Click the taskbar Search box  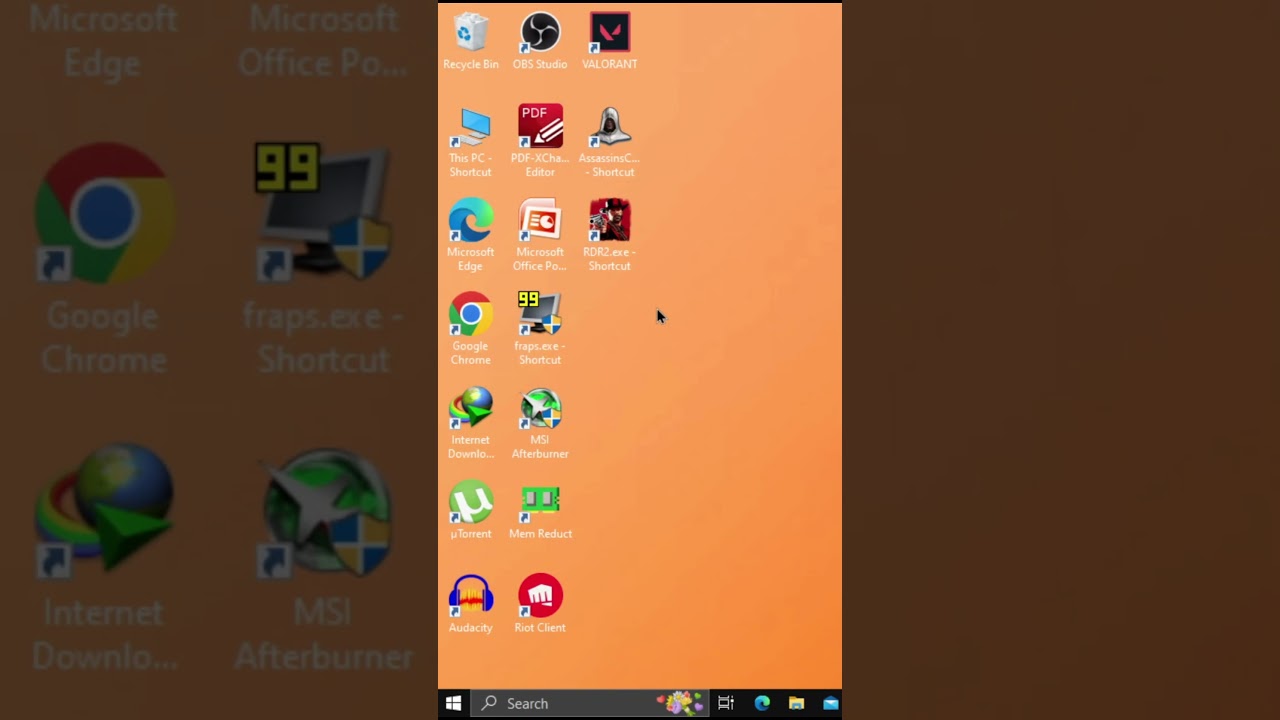click(589, 704)
